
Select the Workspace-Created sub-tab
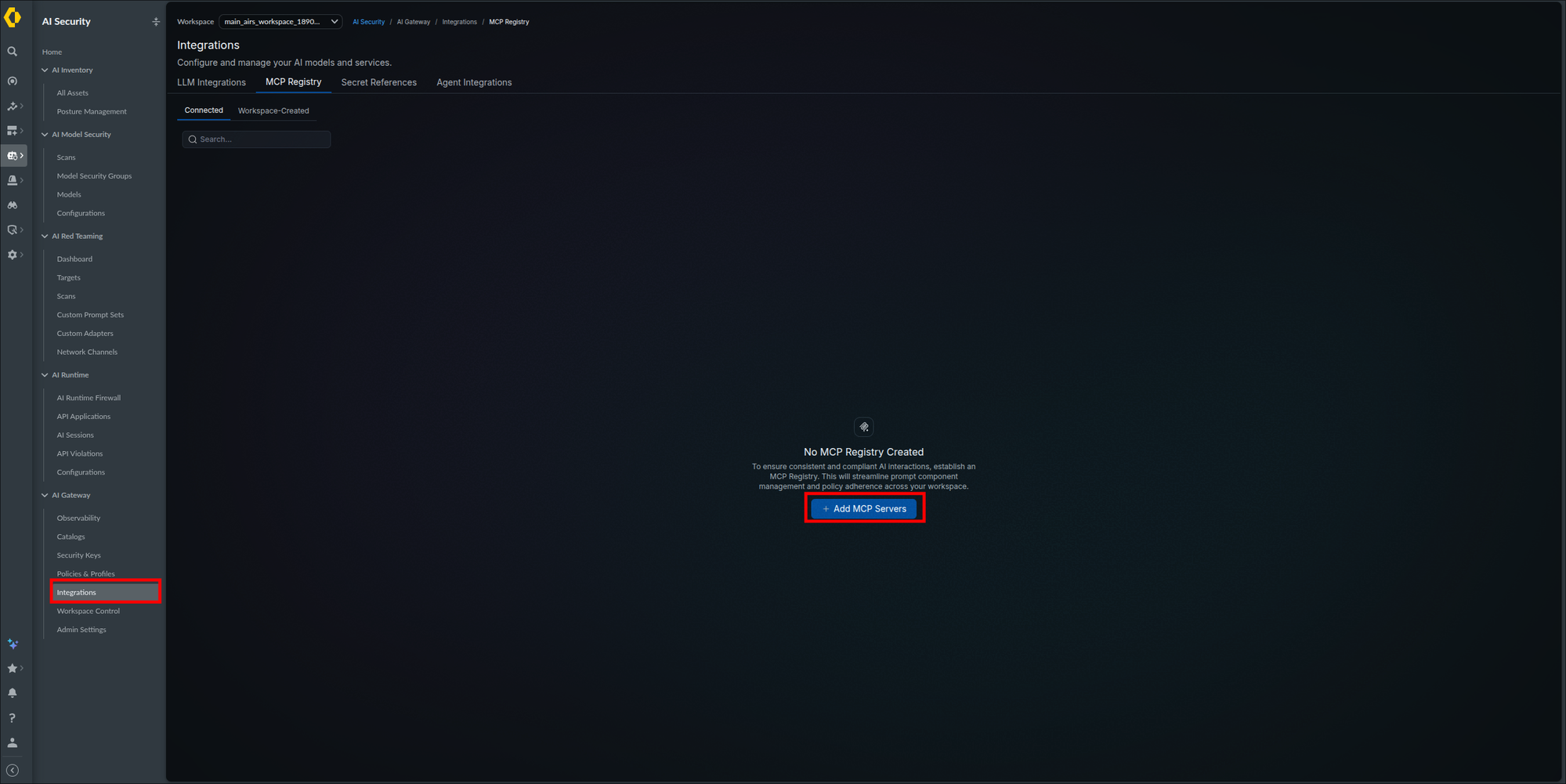(273, 110)
